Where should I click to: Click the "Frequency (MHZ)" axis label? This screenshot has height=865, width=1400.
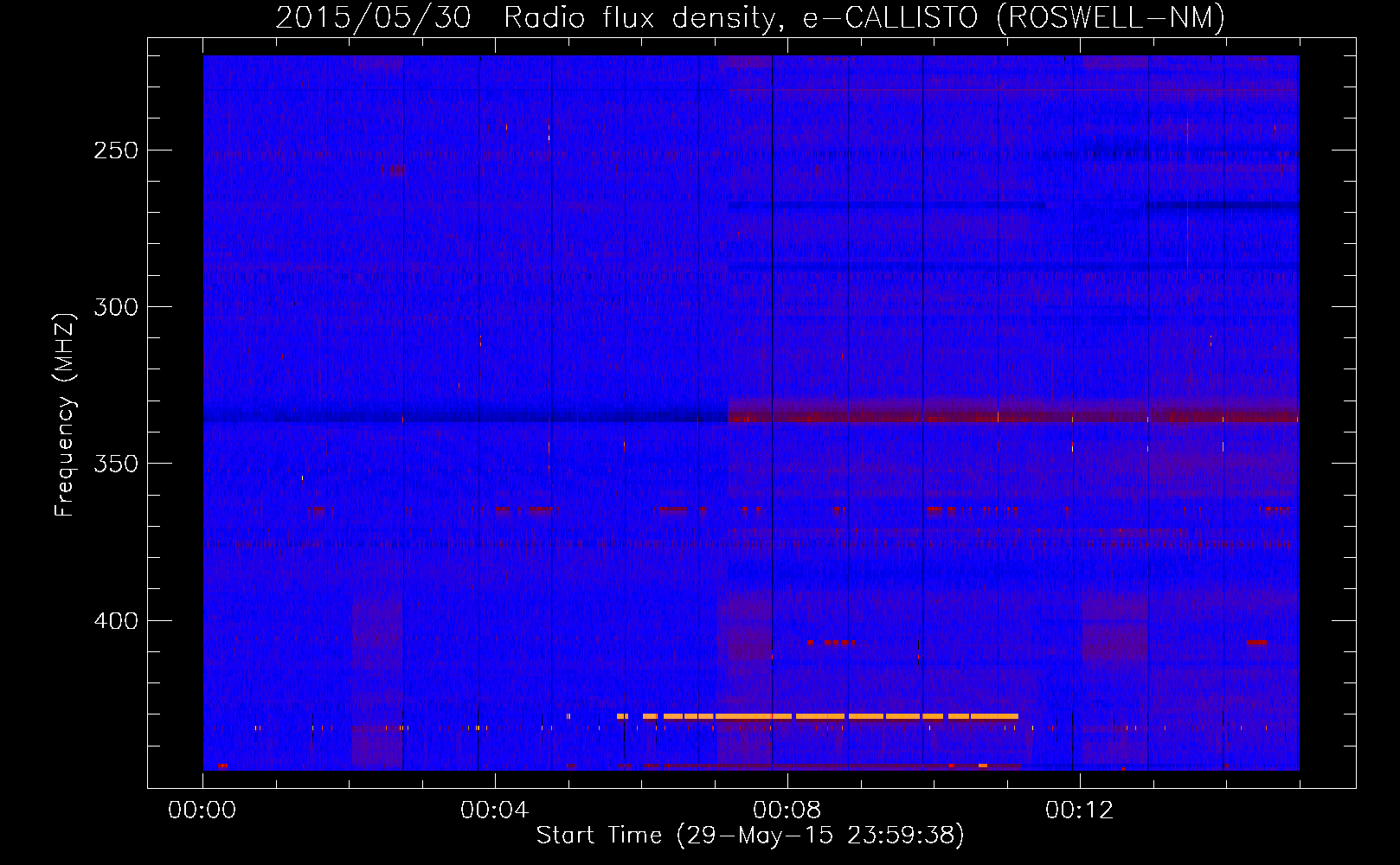tap(65, 414)
